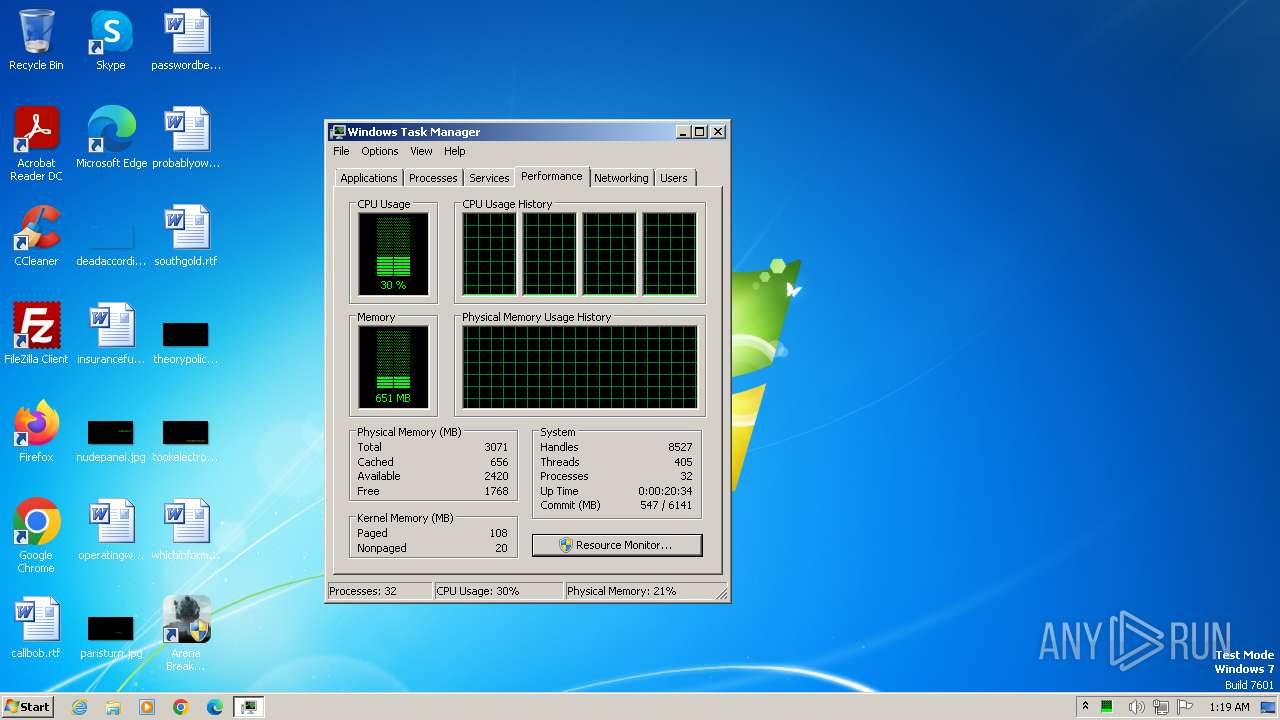1280x720 pixels.
Task: Click the Start button
Action: pyautogui.click(x=27, y=707)
